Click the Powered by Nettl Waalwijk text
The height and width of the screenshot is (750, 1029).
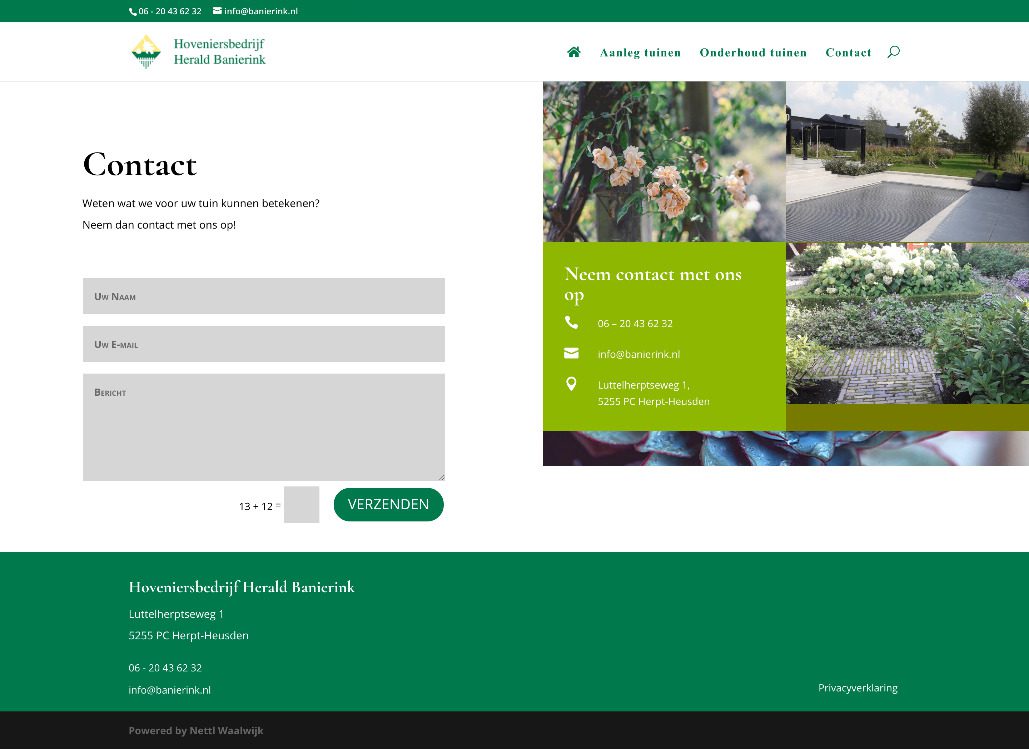(x=196, y=730)
